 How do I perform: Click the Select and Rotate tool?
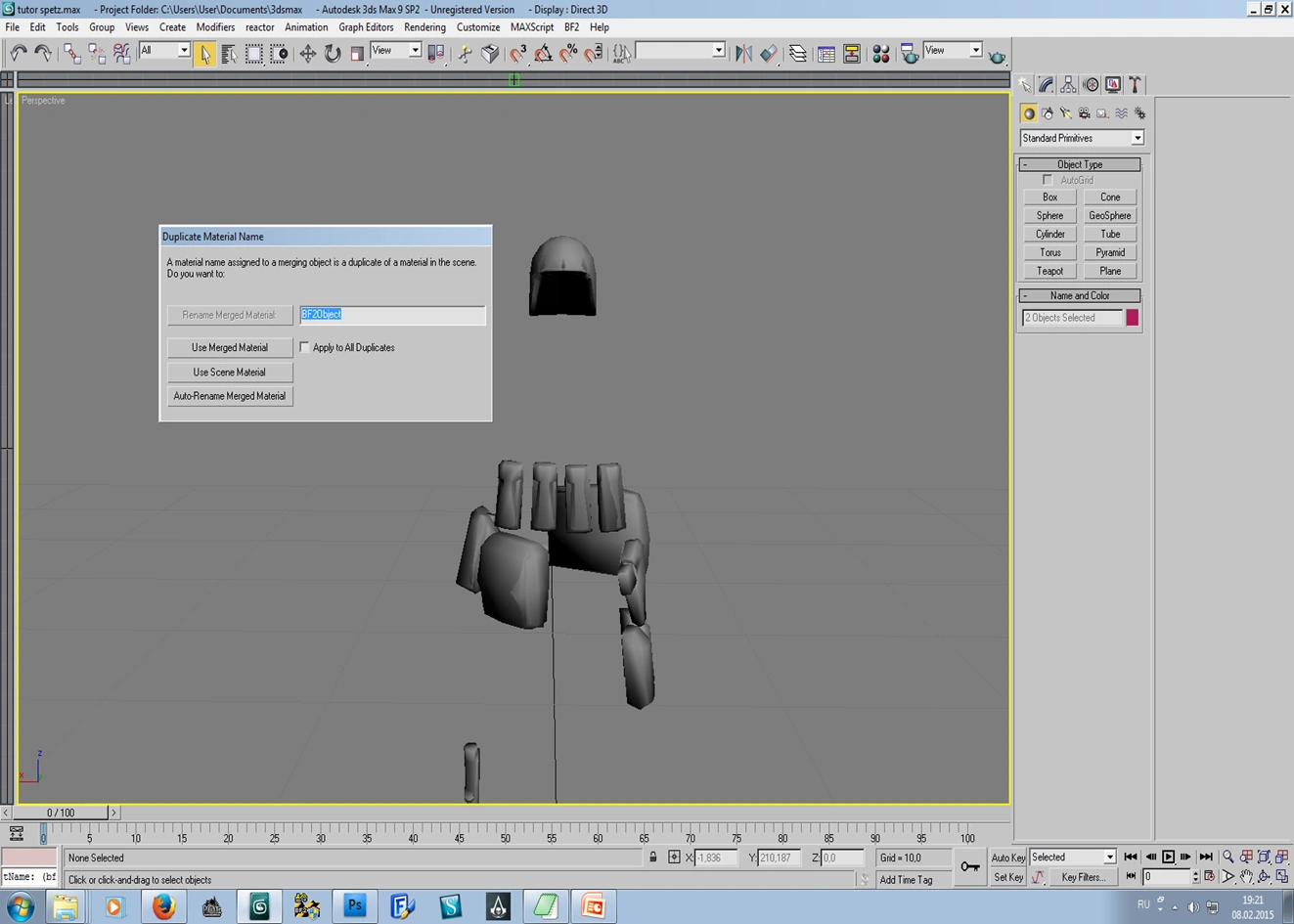(333, 54)
